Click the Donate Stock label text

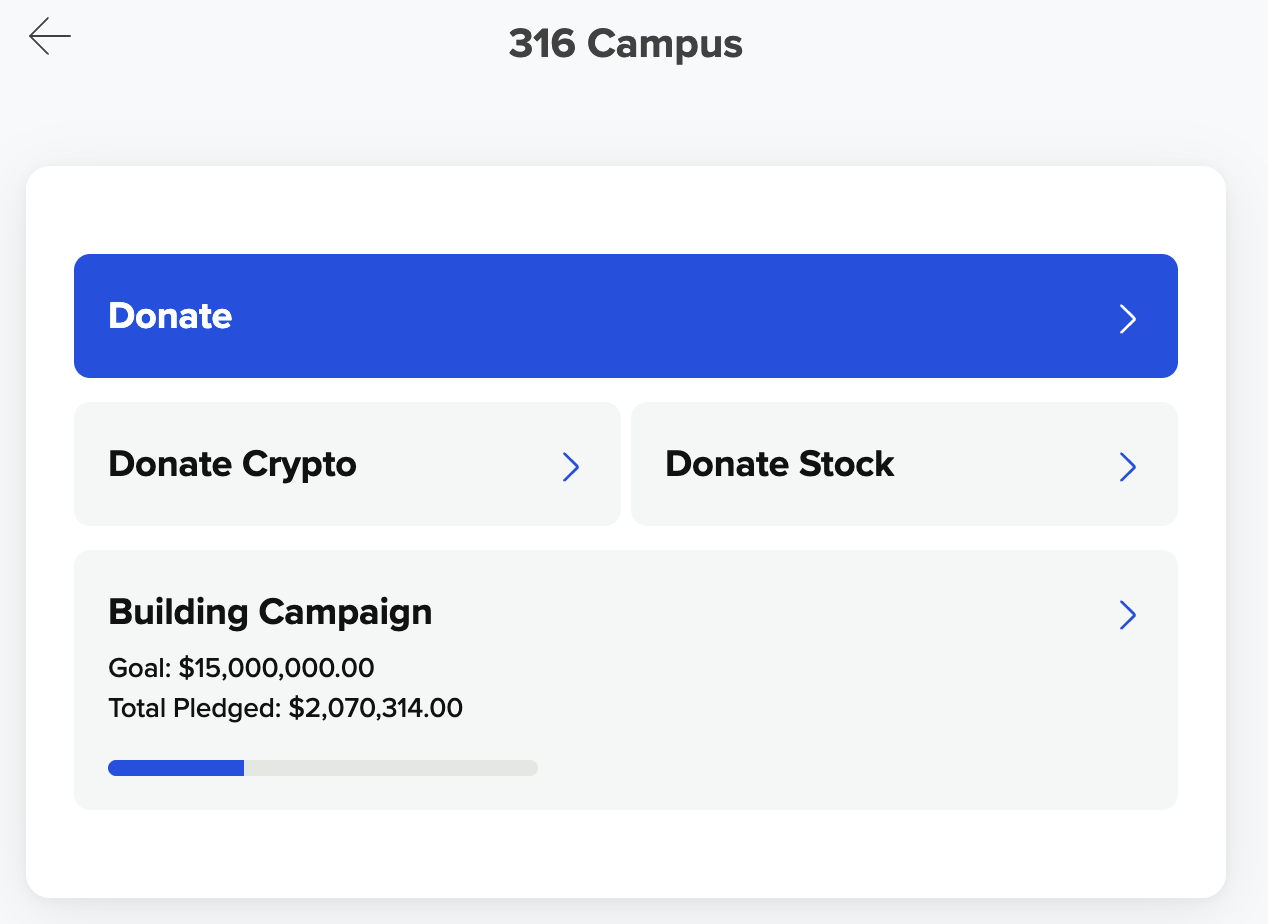point(779,464)
